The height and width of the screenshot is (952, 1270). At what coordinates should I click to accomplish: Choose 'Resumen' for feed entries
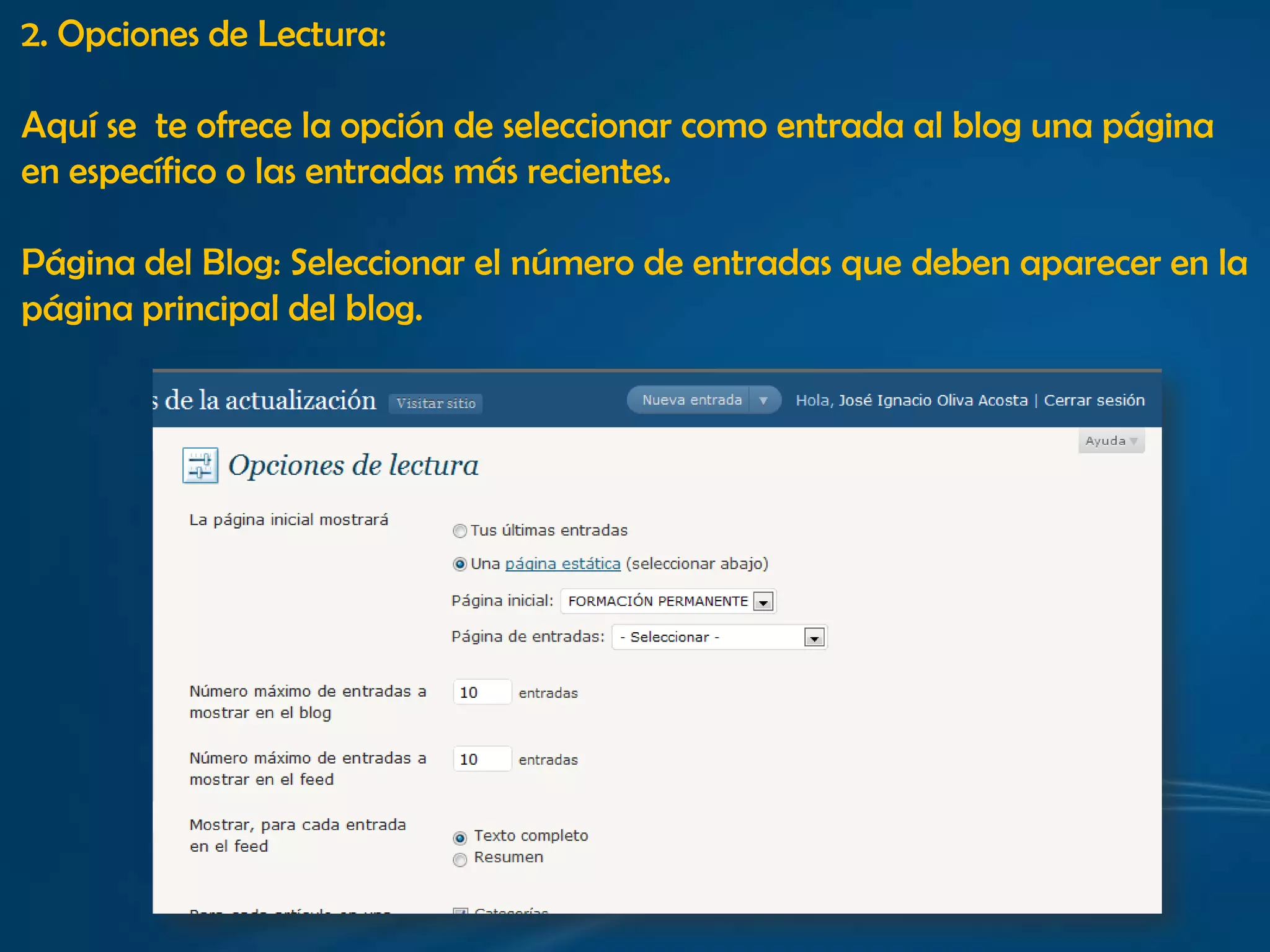[460, 860]
